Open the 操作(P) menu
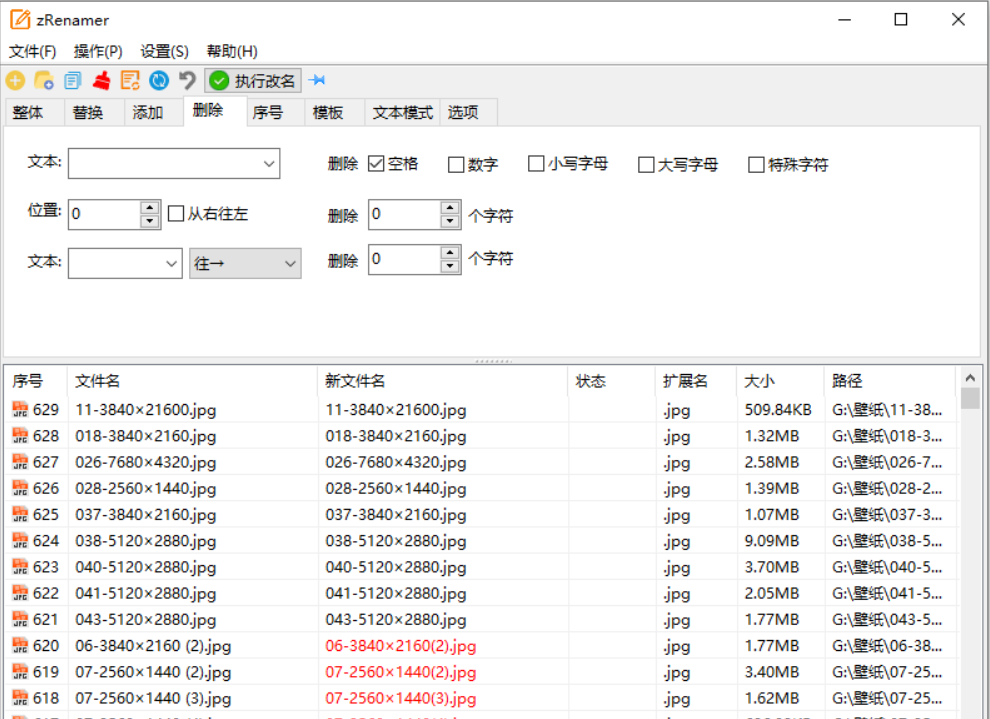 (x=98, y=51)
